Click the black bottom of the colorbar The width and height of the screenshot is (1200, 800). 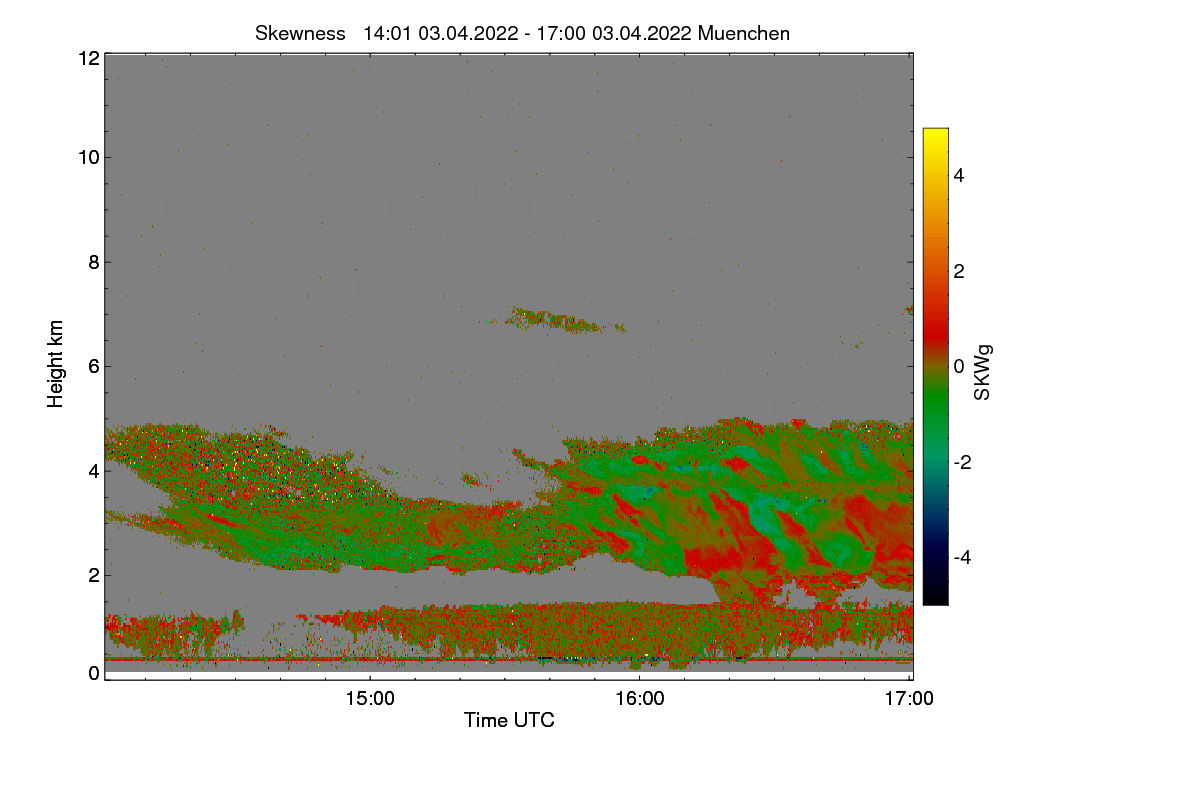click(935, 595)
